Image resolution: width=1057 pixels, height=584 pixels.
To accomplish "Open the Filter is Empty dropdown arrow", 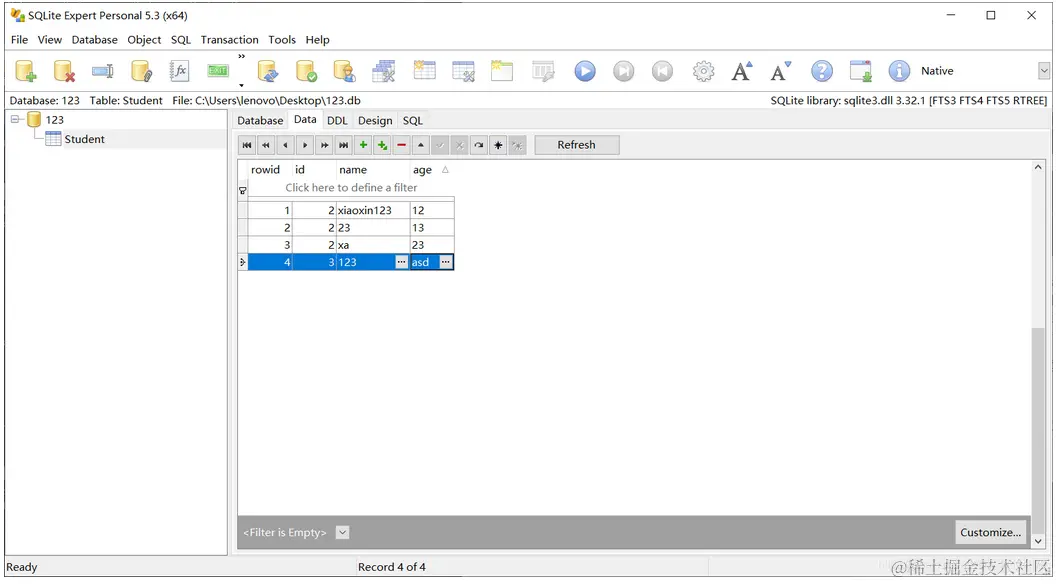I will [342, 532].
